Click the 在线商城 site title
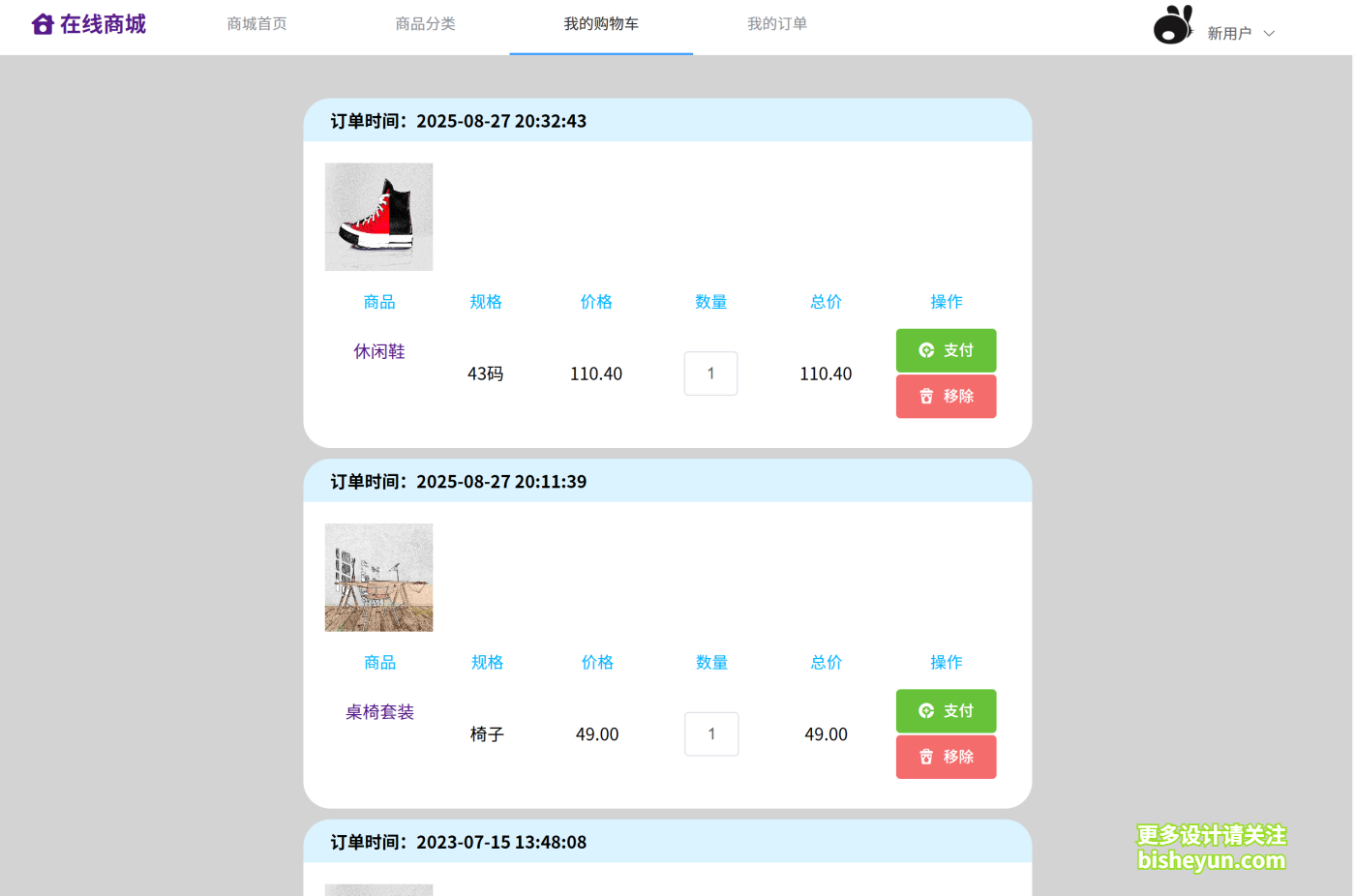This screenshot has width=1355, height=896. [x=103, y=24]
